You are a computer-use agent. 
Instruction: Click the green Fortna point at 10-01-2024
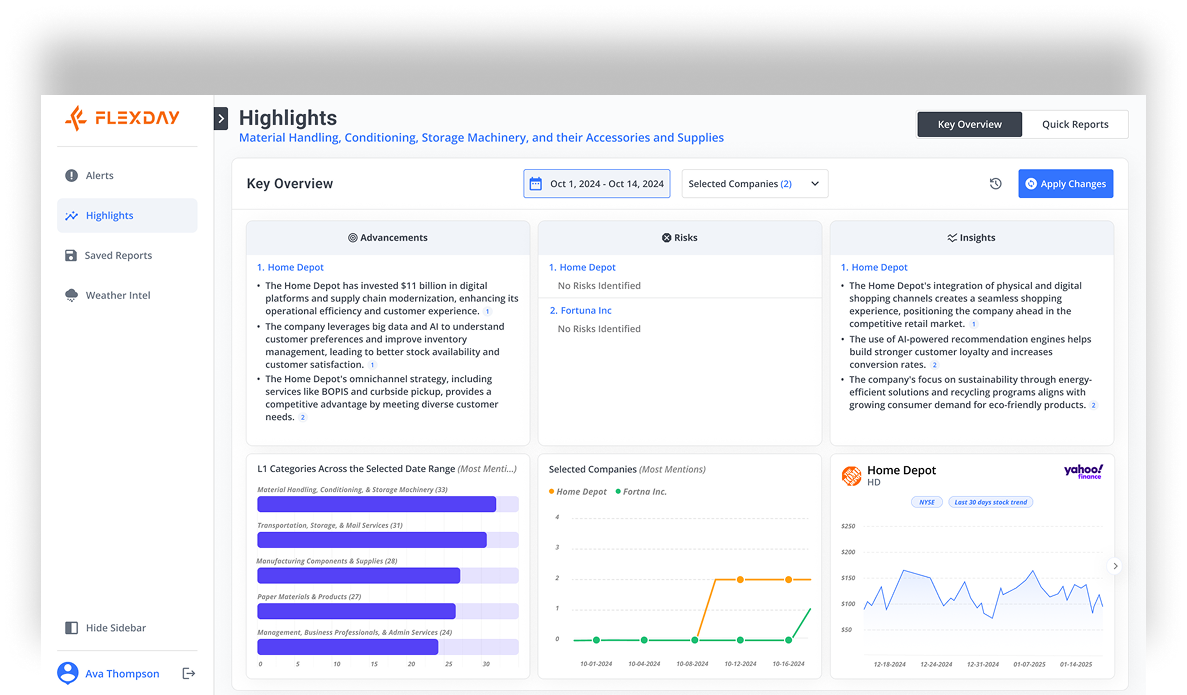597,640
